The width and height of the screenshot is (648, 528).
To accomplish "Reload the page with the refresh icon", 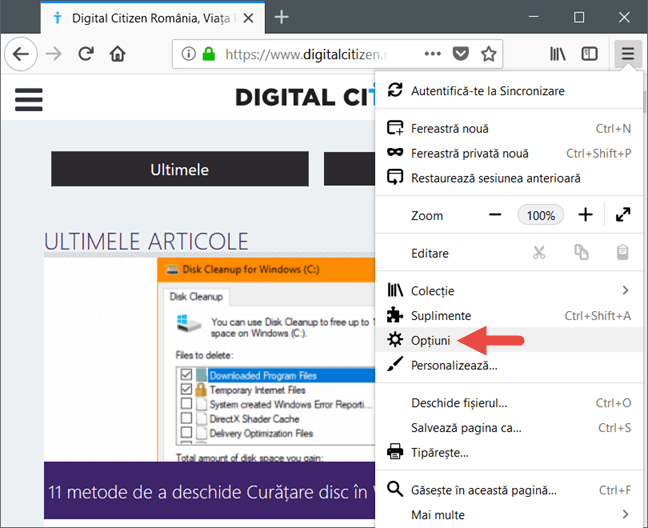I will click(x=86, y=54).
